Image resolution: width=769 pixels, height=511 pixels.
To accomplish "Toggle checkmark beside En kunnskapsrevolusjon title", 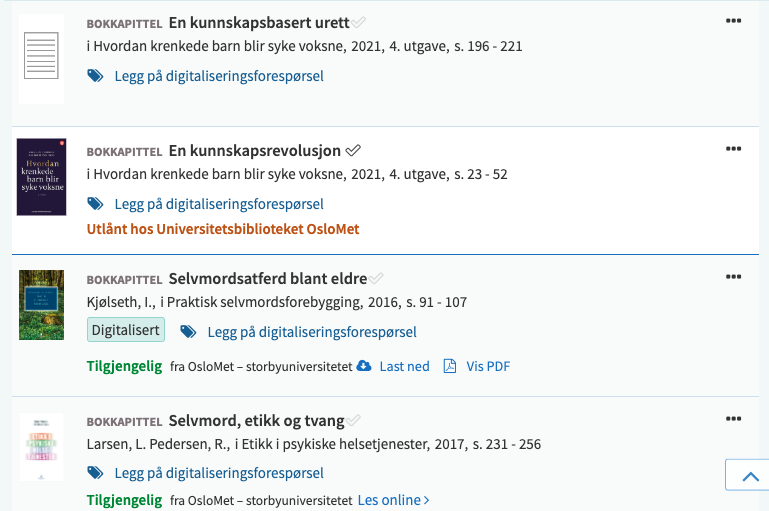I will click(x=353, y=150).
